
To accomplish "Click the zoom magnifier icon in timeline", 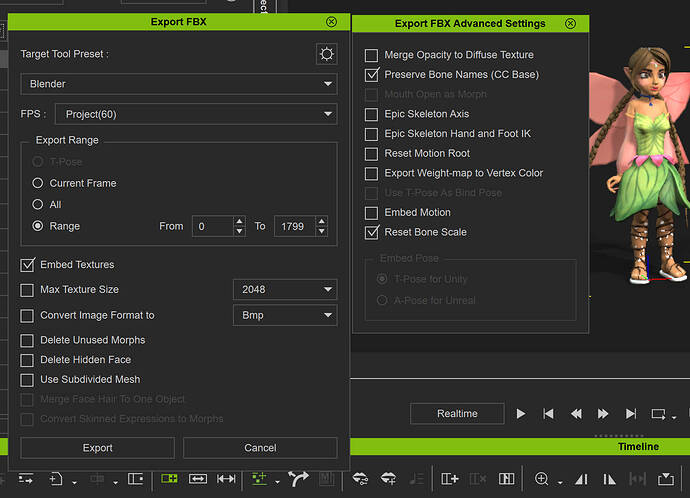I will point(541,479).
